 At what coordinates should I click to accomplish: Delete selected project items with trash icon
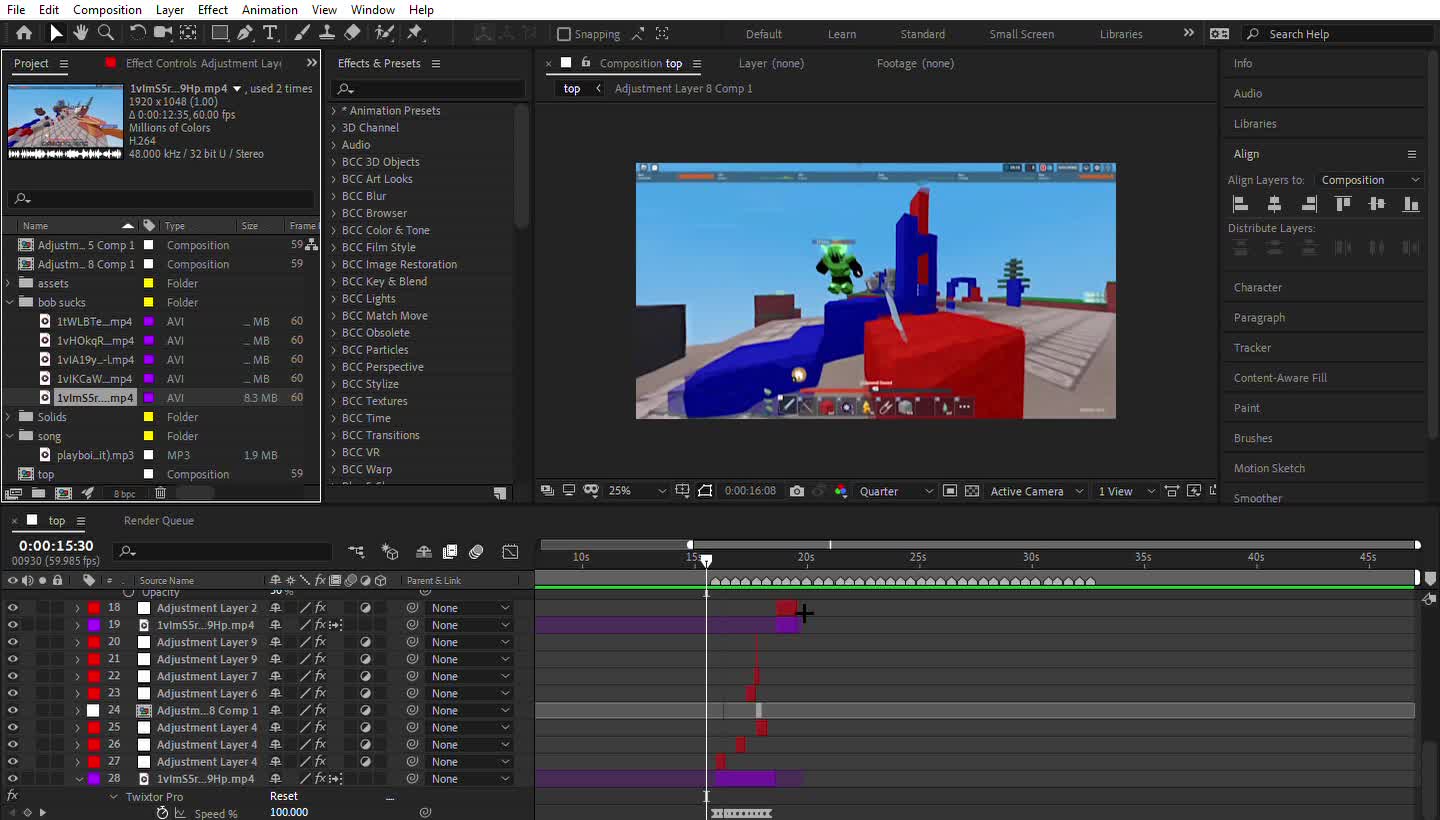(x=160, y=493)
